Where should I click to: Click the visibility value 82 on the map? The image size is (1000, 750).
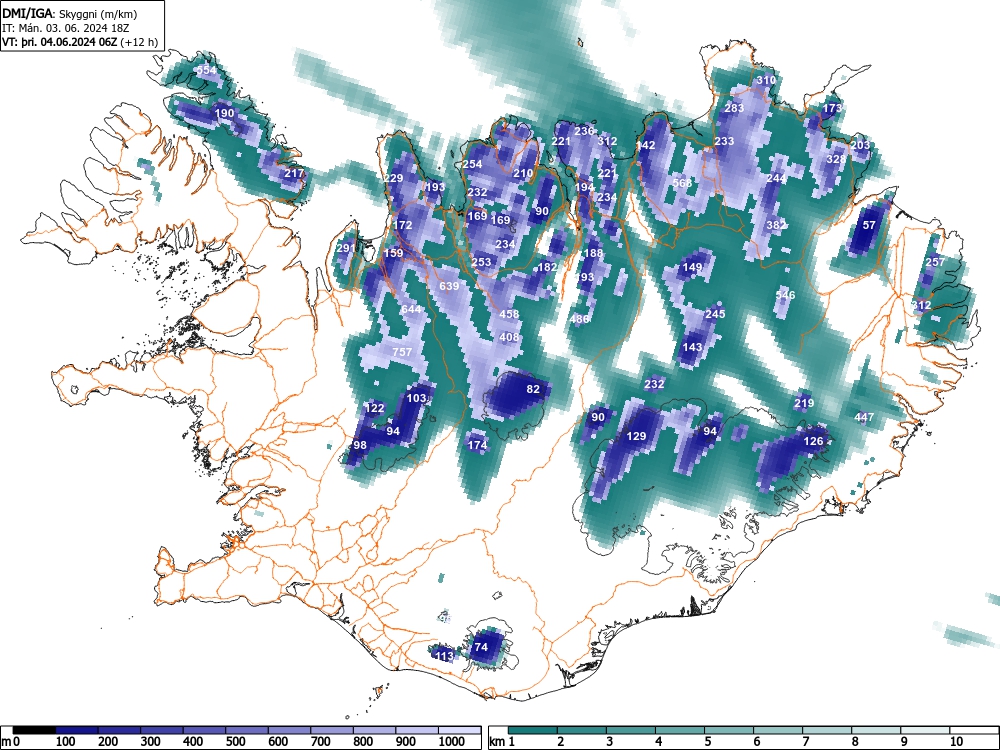533,389
